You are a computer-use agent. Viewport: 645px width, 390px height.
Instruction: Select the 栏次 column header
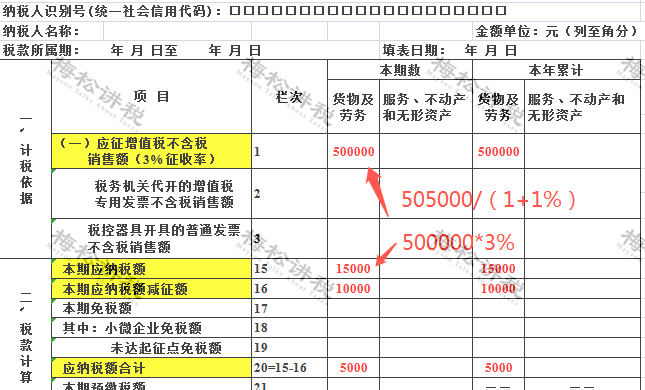pos(289,97)
